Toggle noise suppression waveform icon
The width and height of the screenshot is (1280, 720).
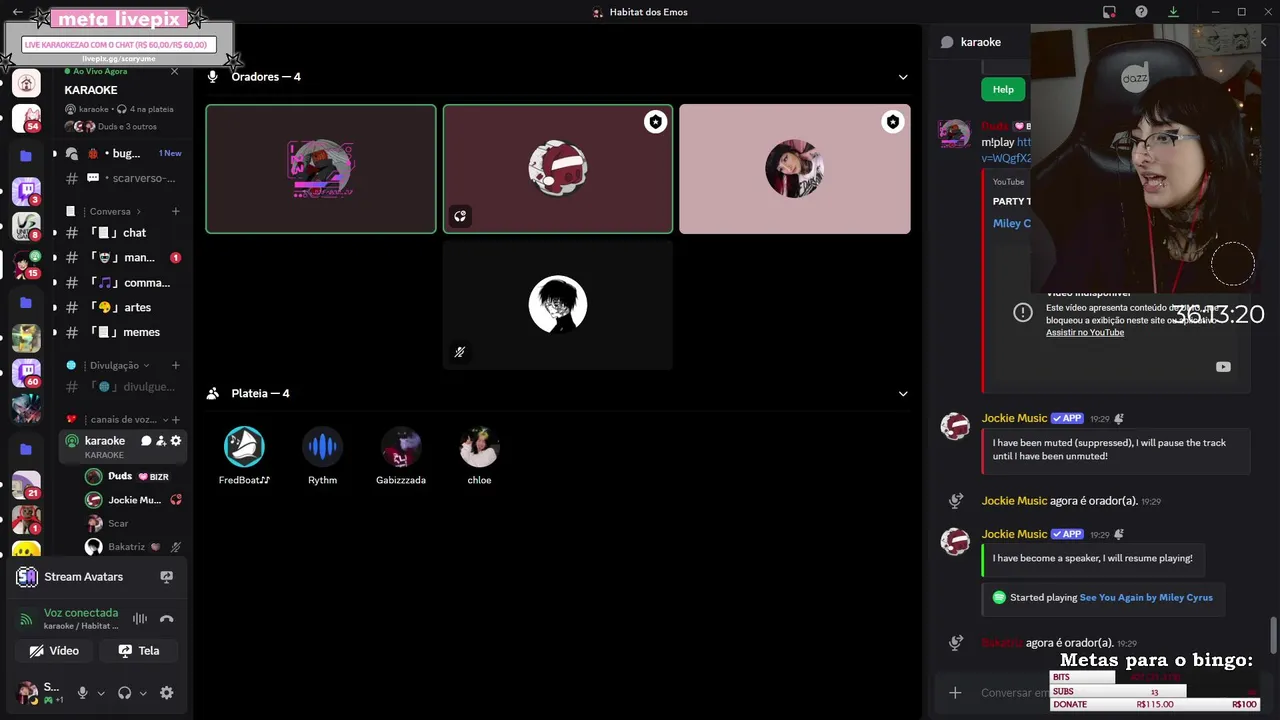pyautogui.click(x=140, y=619)
